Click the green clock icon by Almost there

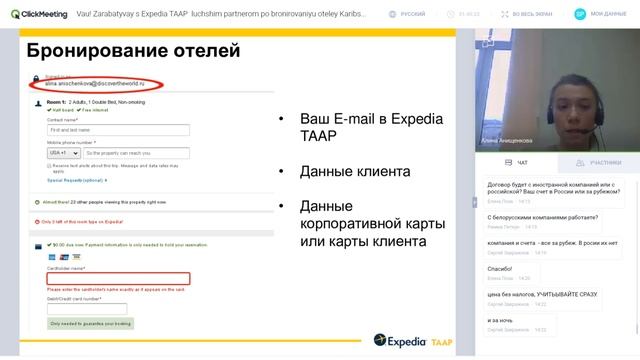(37, 202)
